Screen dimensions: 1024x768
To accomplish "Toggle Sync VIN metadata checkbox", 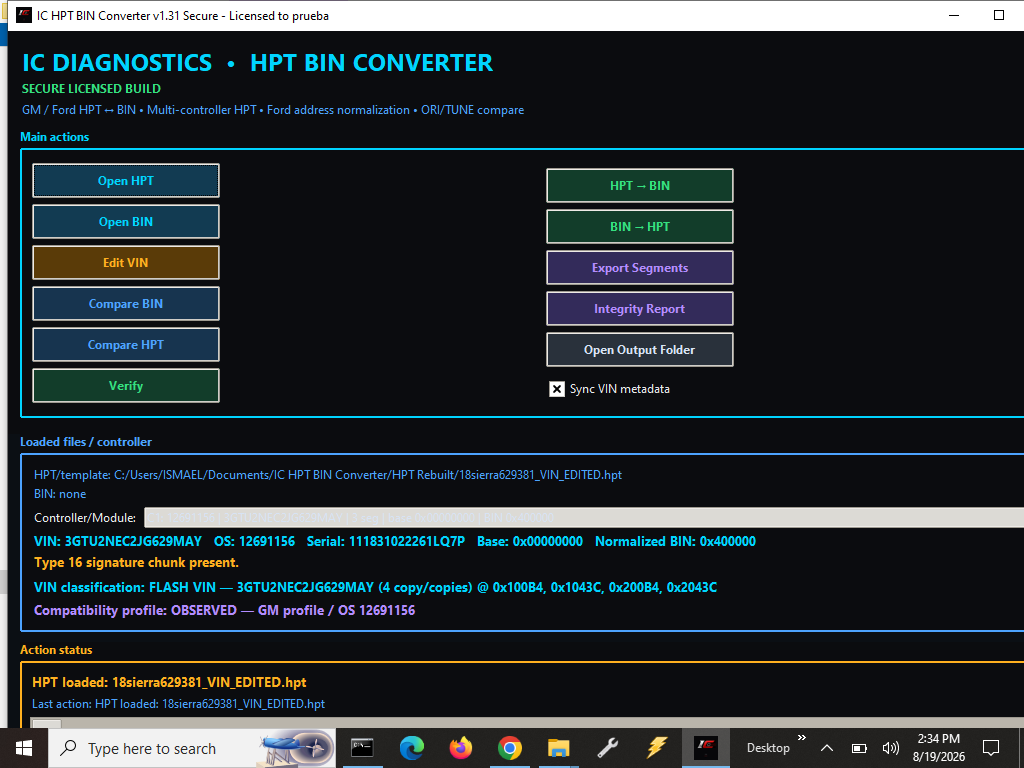I will click(x=556, y=389).
